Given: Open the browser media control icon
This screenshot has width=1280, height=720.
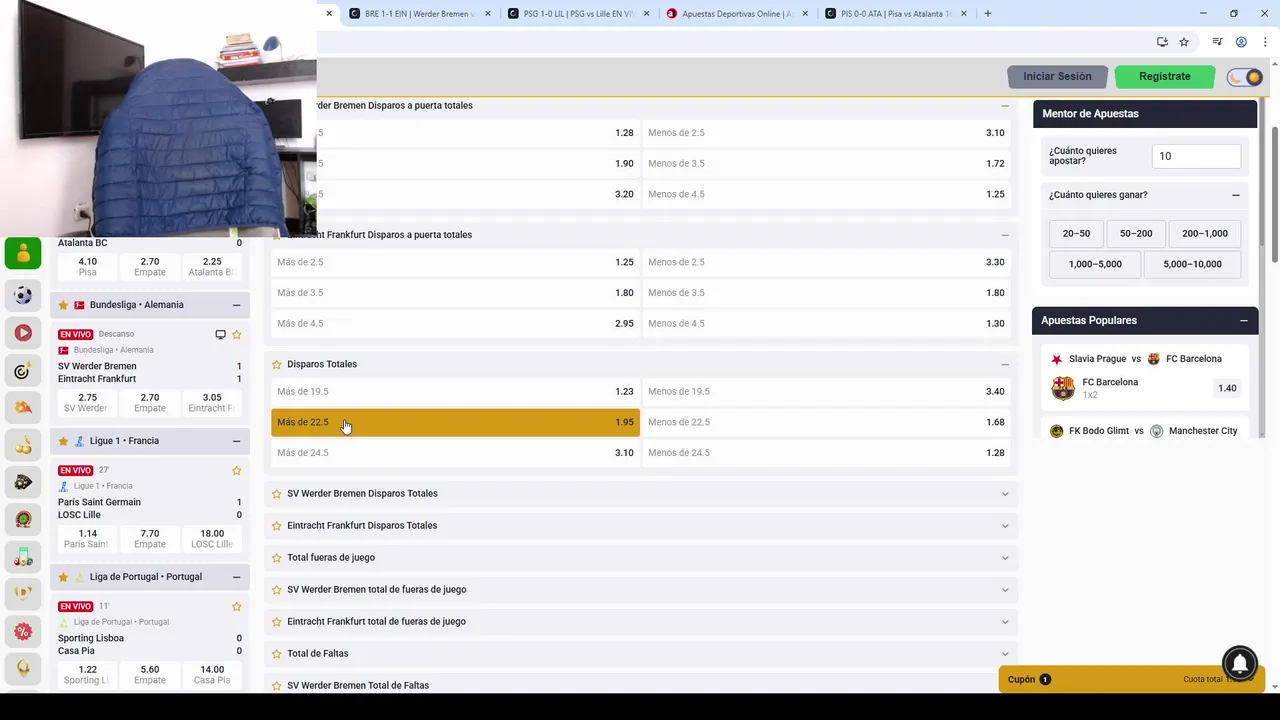Looking at the screenshot, I should (x=1217, y=42).
